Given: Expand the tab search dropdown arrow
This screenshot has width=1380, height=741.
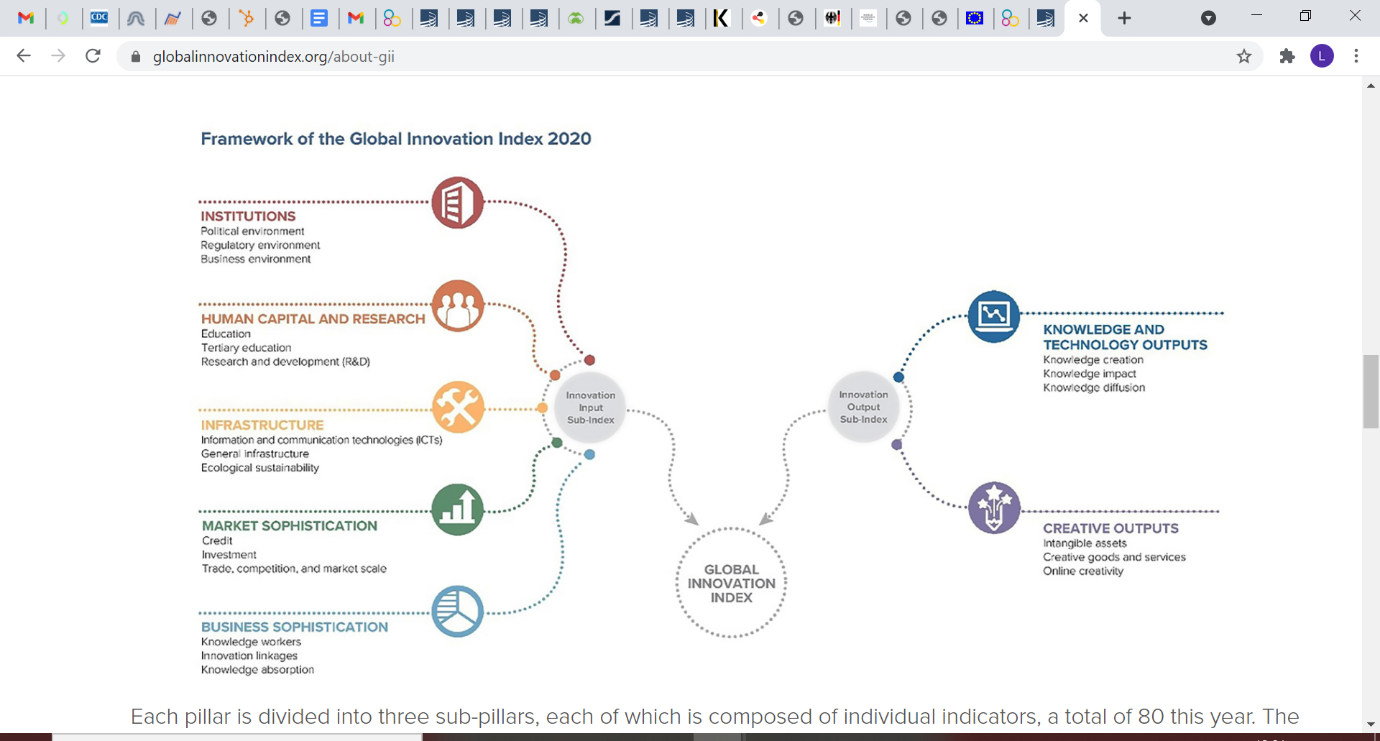Looking at the screenshot, I should click(x=1208, y=18).
